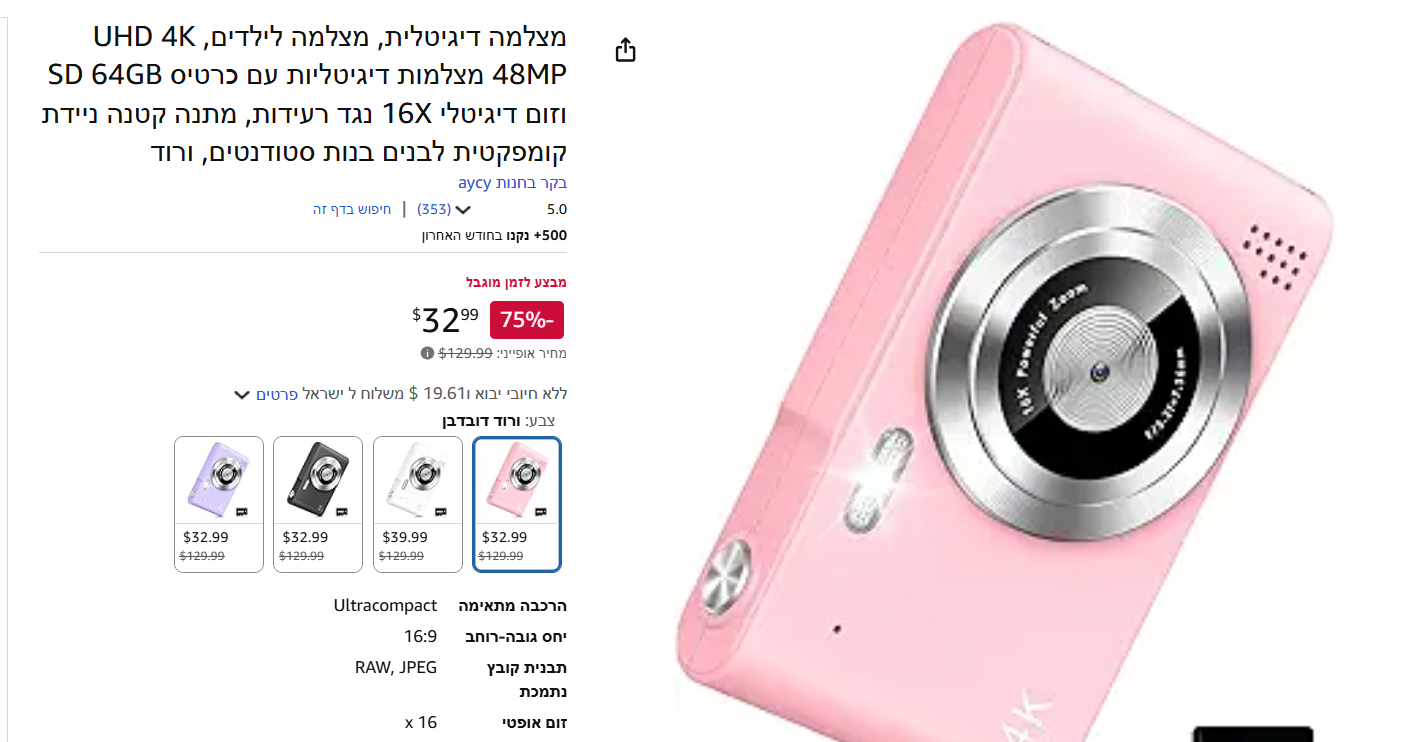This screenshot has height=742, width=1404.
Task: Click the RAW, JPEG file format value
Action: click(x=396, y=667)
